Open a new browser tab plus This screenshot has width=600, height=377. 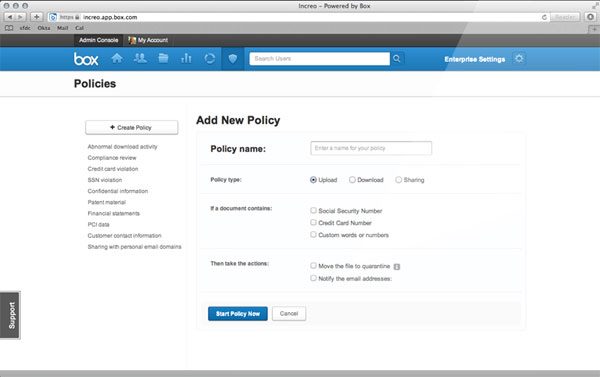point(594,29)
